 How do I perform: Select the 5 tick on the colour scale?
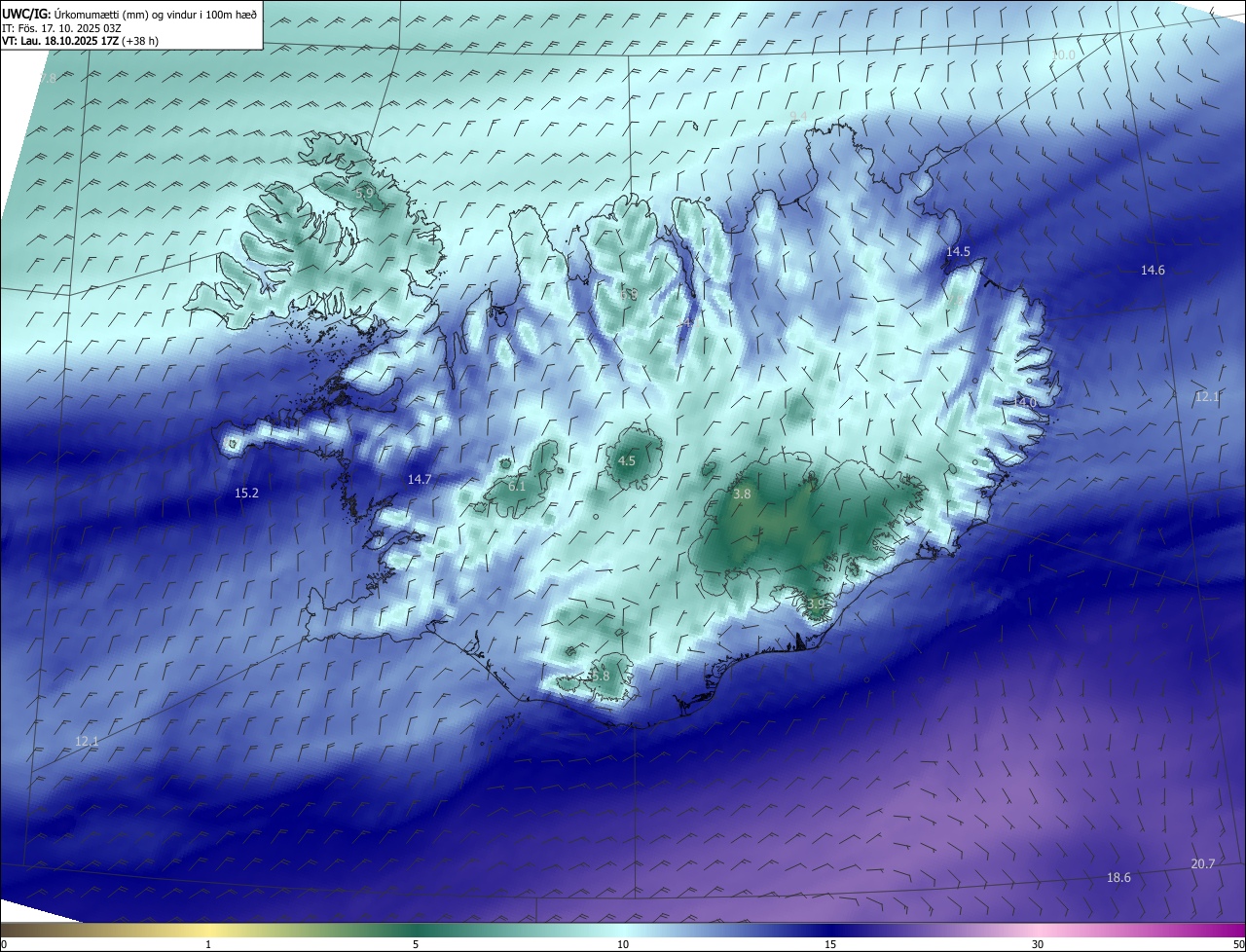tap(416, 944)
